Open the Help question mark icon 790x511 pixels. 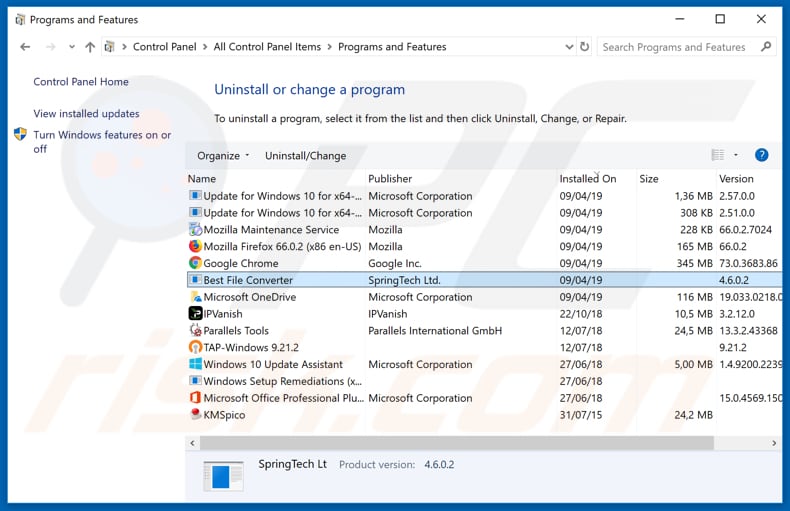pos(761,155)
